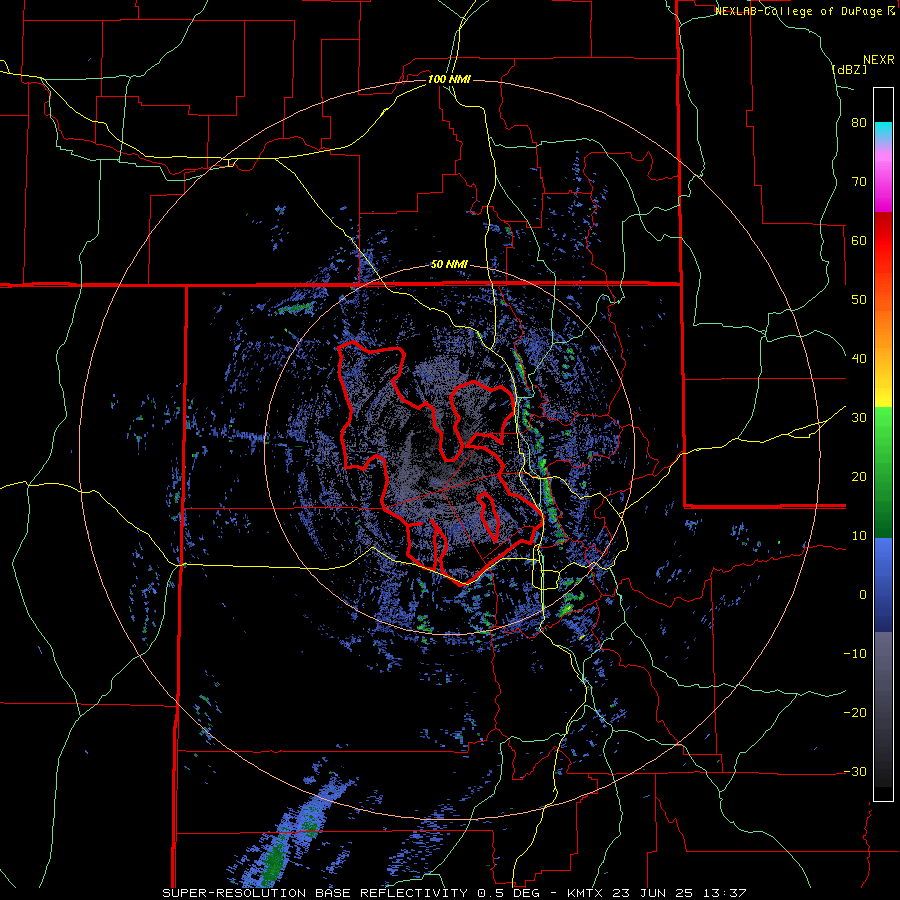Click the -20 value on the dBZ scale

pos(855,712)
